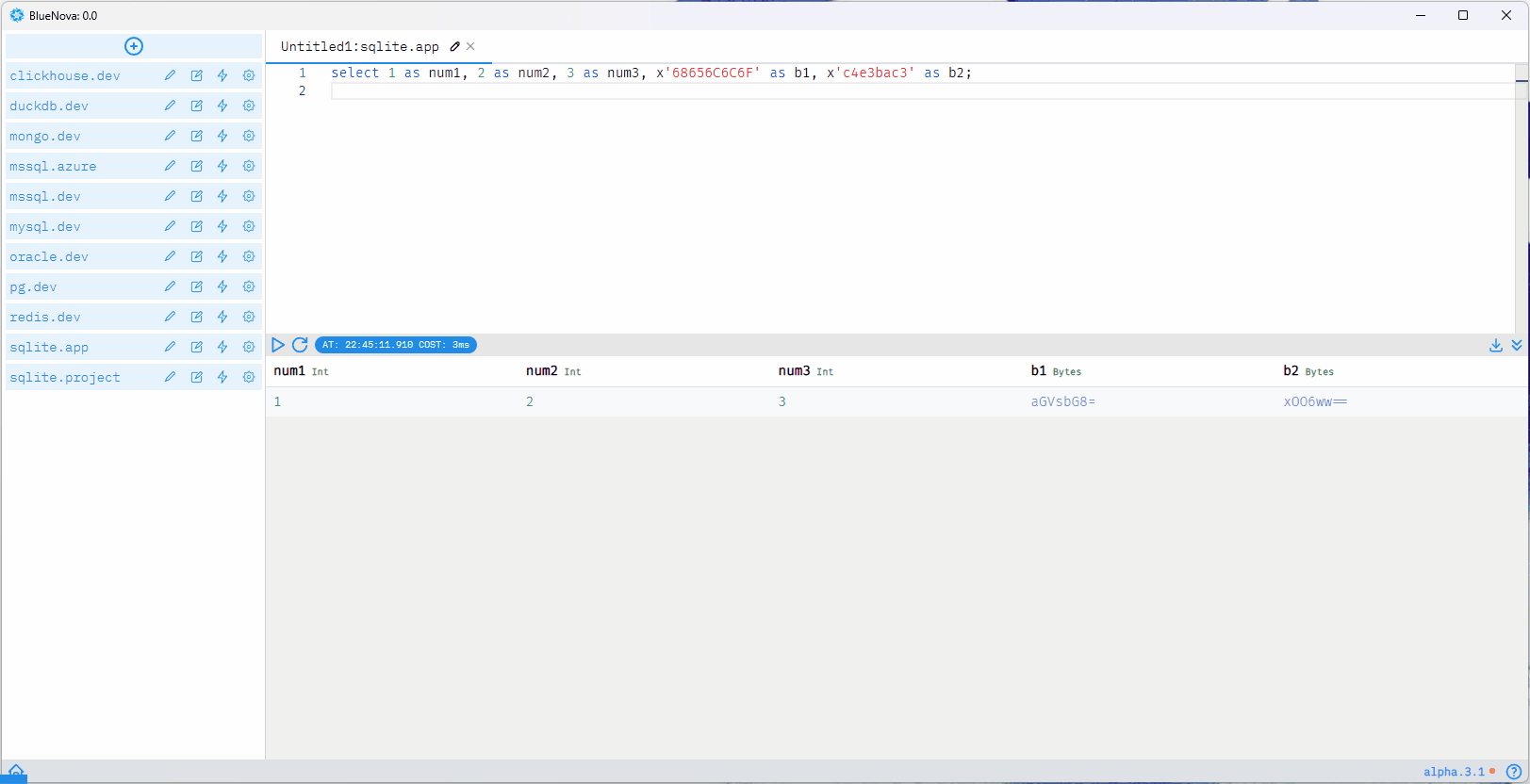Open new query editor for sqlite.project

pos(196,377)
